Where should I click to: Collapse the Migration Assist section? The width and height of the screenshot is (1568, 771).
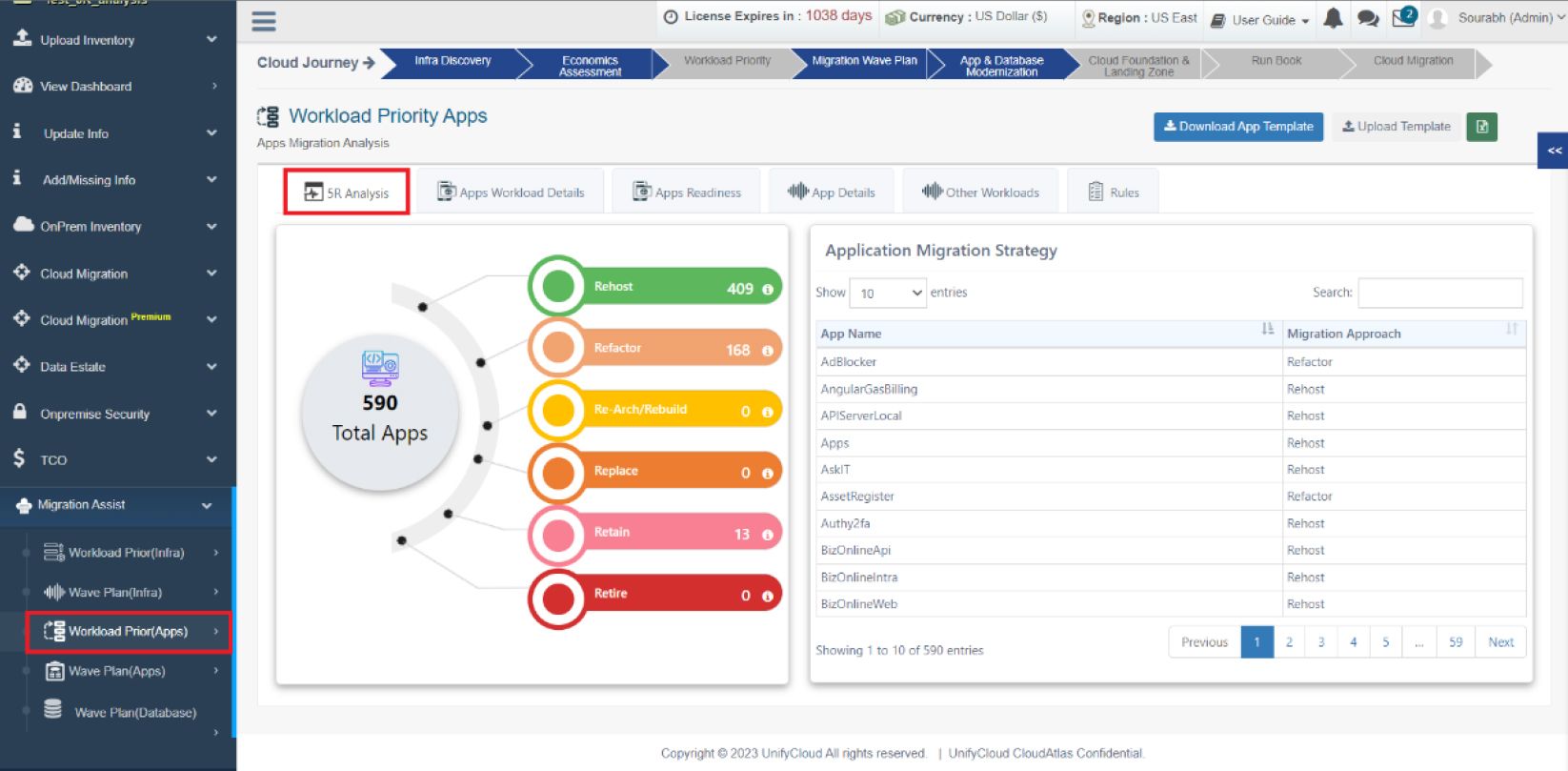point(118,505)
